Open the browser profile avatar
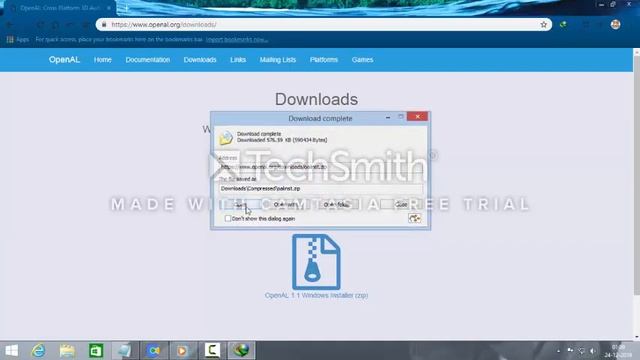The height and width of the screenshot is (360, 640). click(616, 24)
